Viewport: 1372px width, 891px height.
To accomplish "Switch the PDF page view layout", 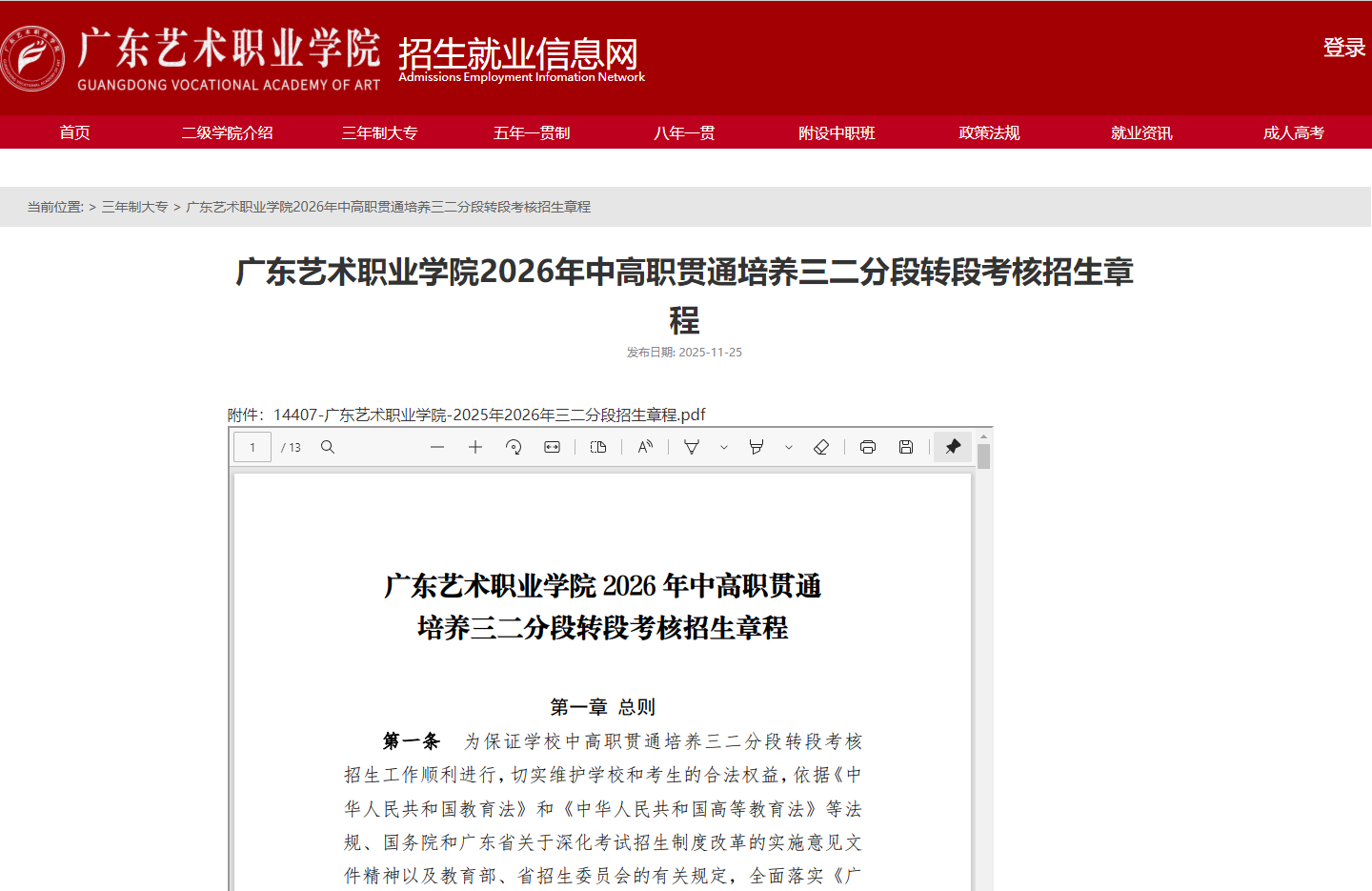I will coord(598,446).
